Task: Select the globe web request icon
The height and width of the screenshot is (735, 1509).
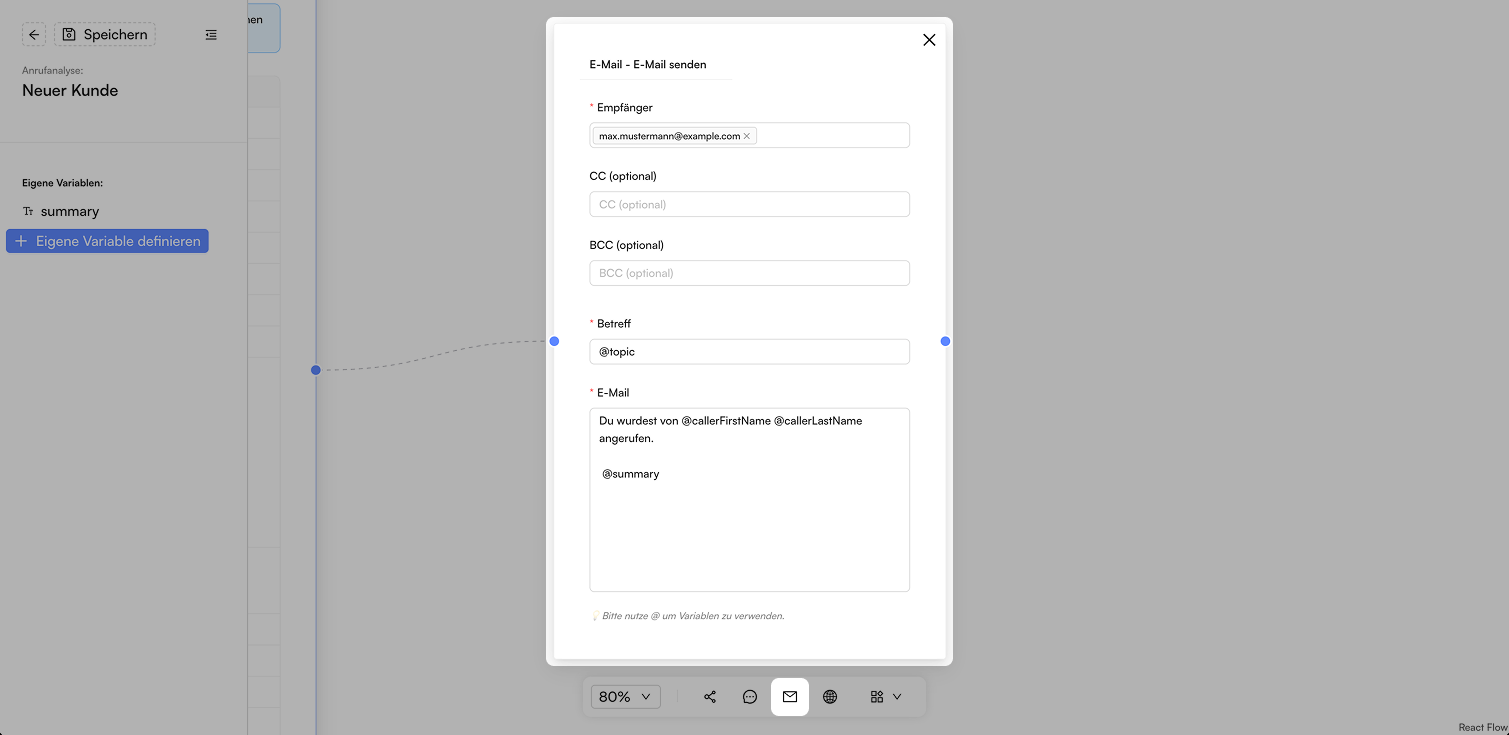Action: pos(830,697)
